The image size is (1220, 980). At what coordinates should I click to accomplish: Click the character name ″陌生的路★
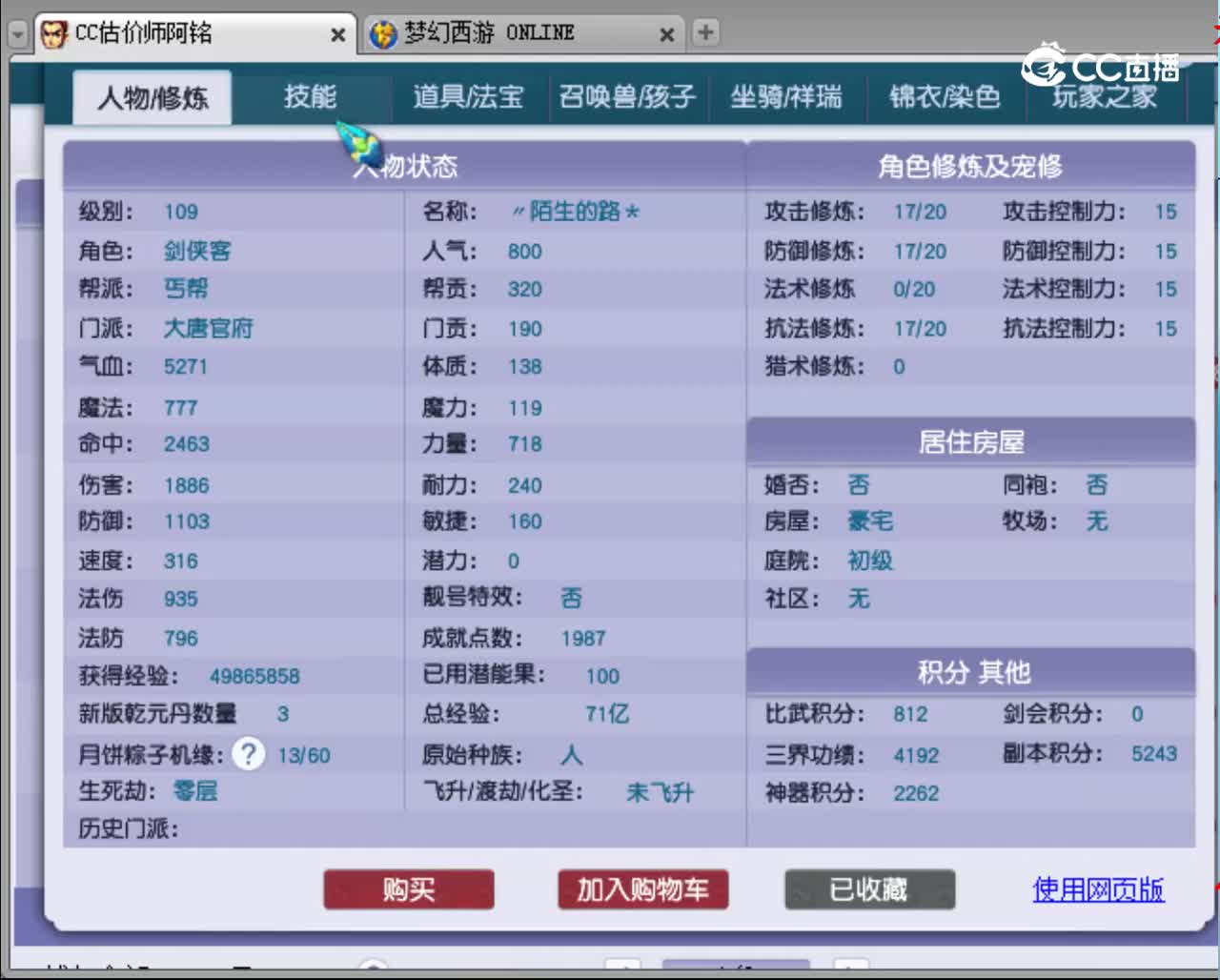click(x=576, y=212)
